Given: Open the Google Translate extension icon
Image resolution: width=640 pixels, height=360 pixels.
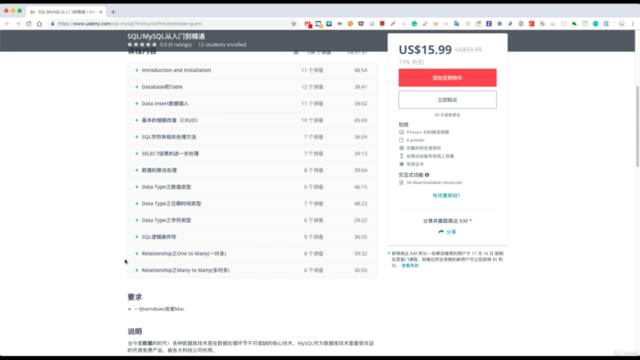Looking at the screenshot, I should (456, 24).
